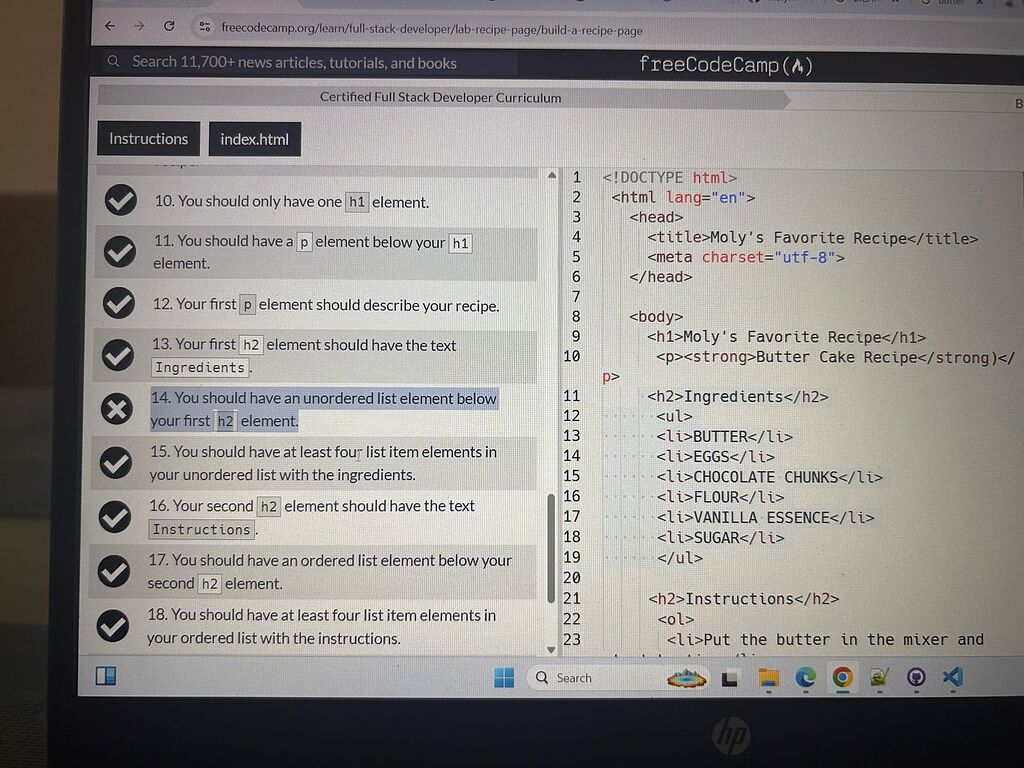Click the freeCodeCamp flame logo
The width and height of the screenshot is (1024, 768).
click(801, 64)
